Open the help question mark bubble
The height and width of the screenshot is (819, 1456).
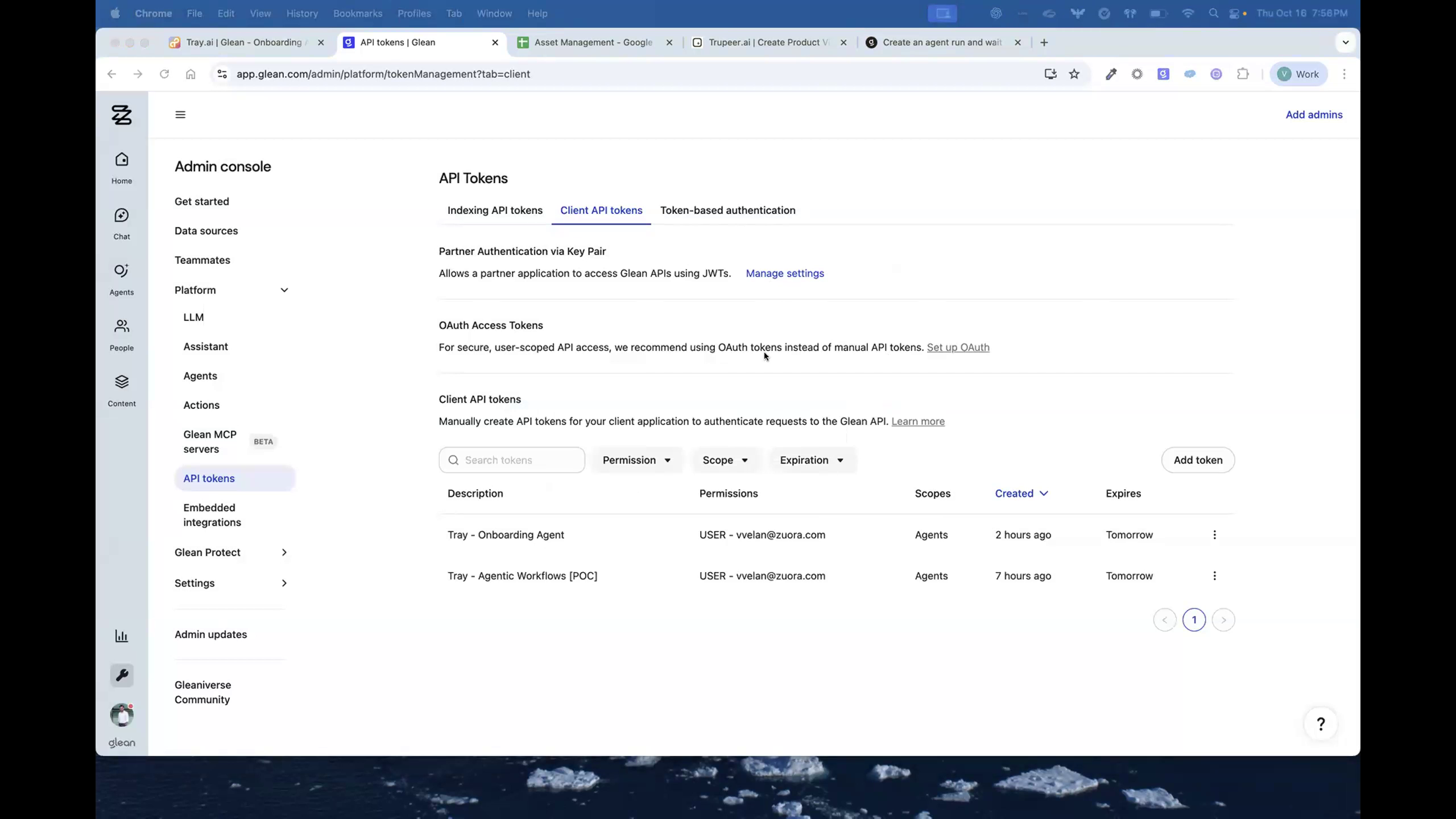pyautogui.click(x=1320, y=723)
